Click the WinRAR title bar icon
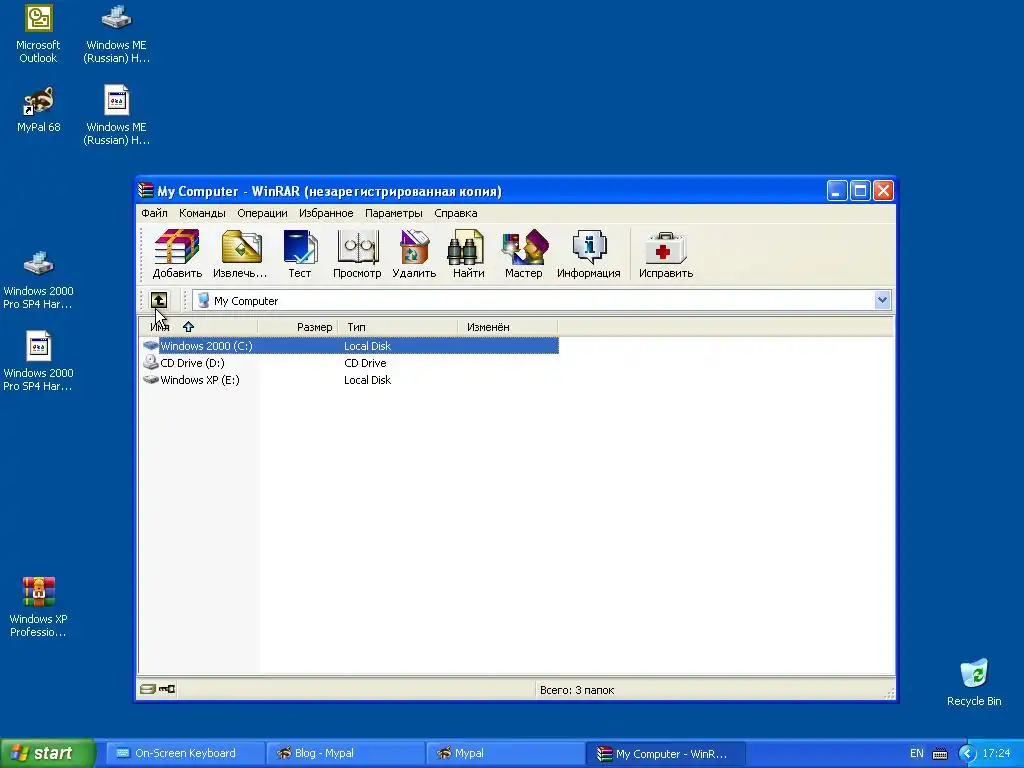The width and height of the screenshot is (1024, 768). coord(146,191)
